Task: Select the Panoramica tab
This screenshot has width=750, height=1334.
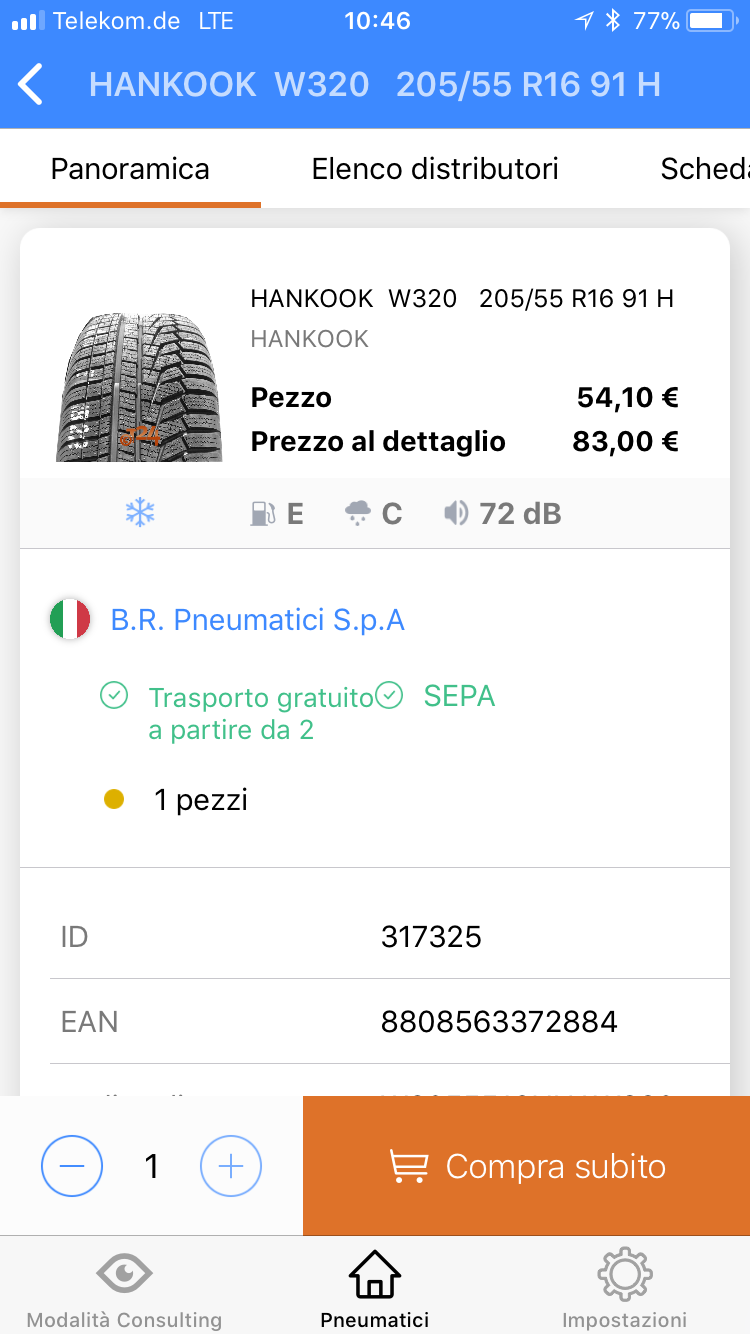Action: pos(130,169)
